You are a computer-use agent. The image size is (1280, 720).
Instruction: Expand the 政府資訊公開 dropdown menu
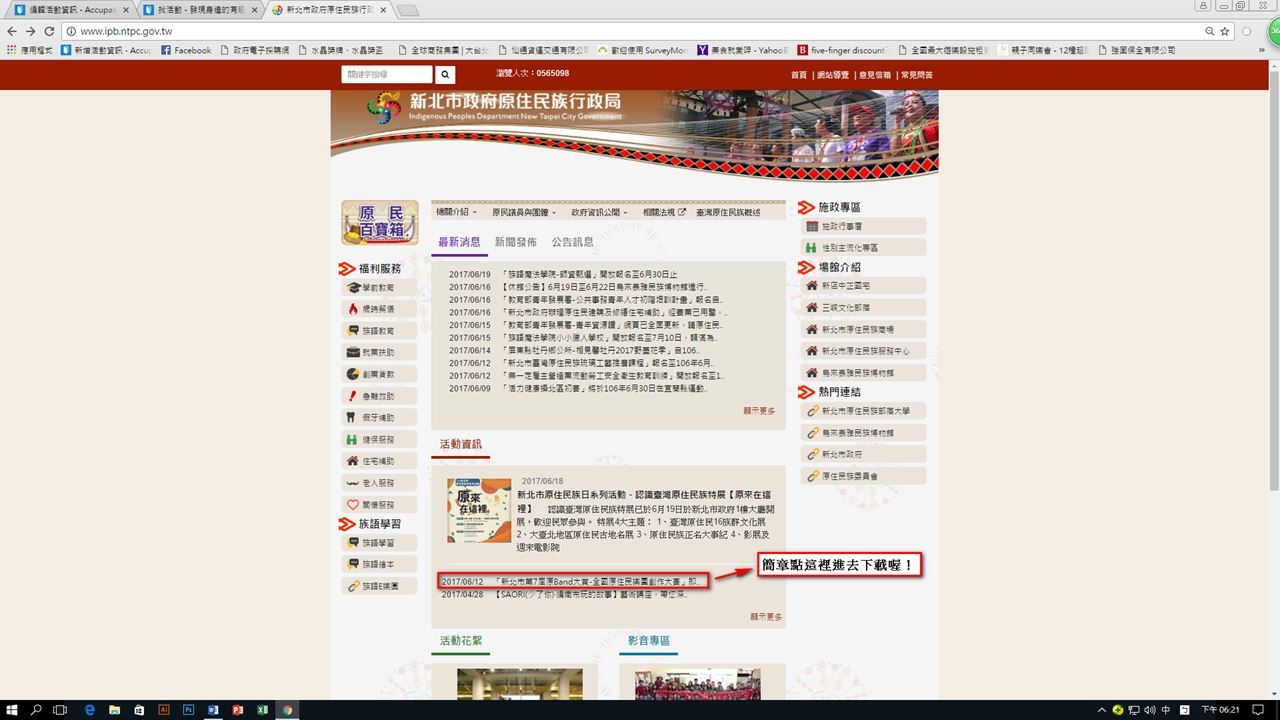click(x=599, y=212)
